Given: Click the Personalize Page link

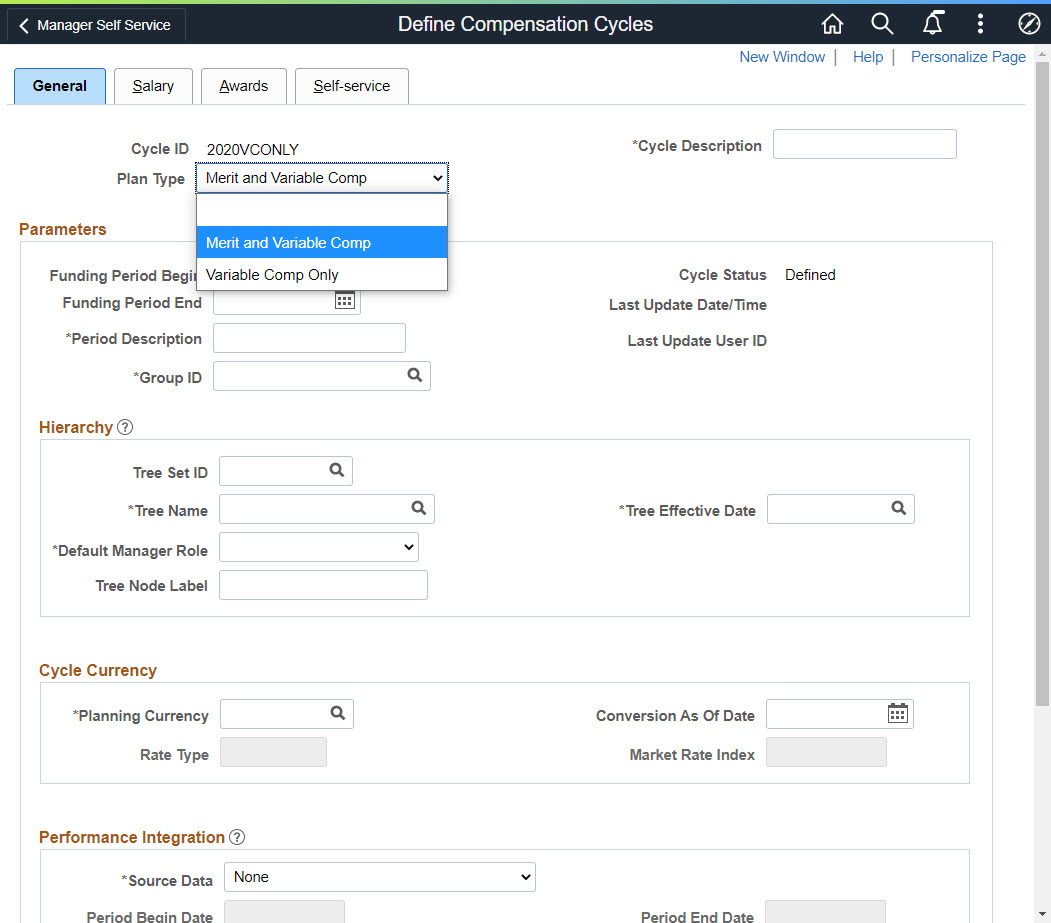Looking at the screenshot, I should 967,57.
